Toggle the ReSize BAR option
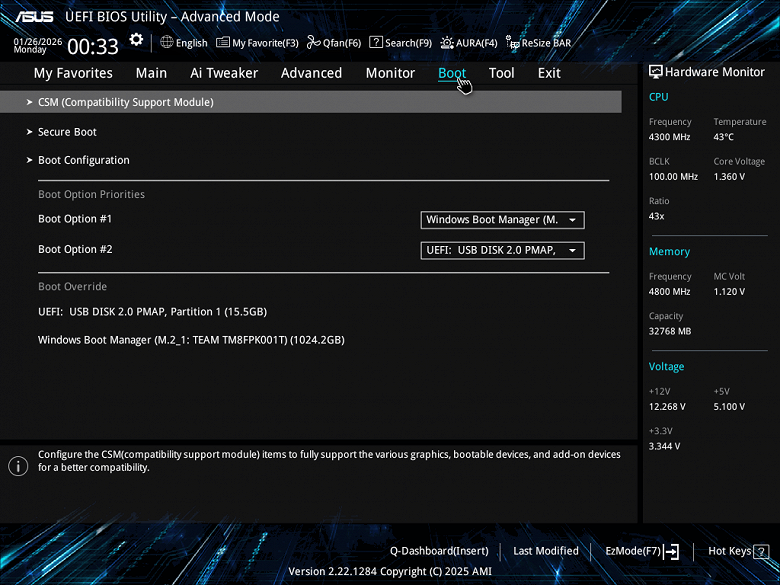 coord(538,43)
